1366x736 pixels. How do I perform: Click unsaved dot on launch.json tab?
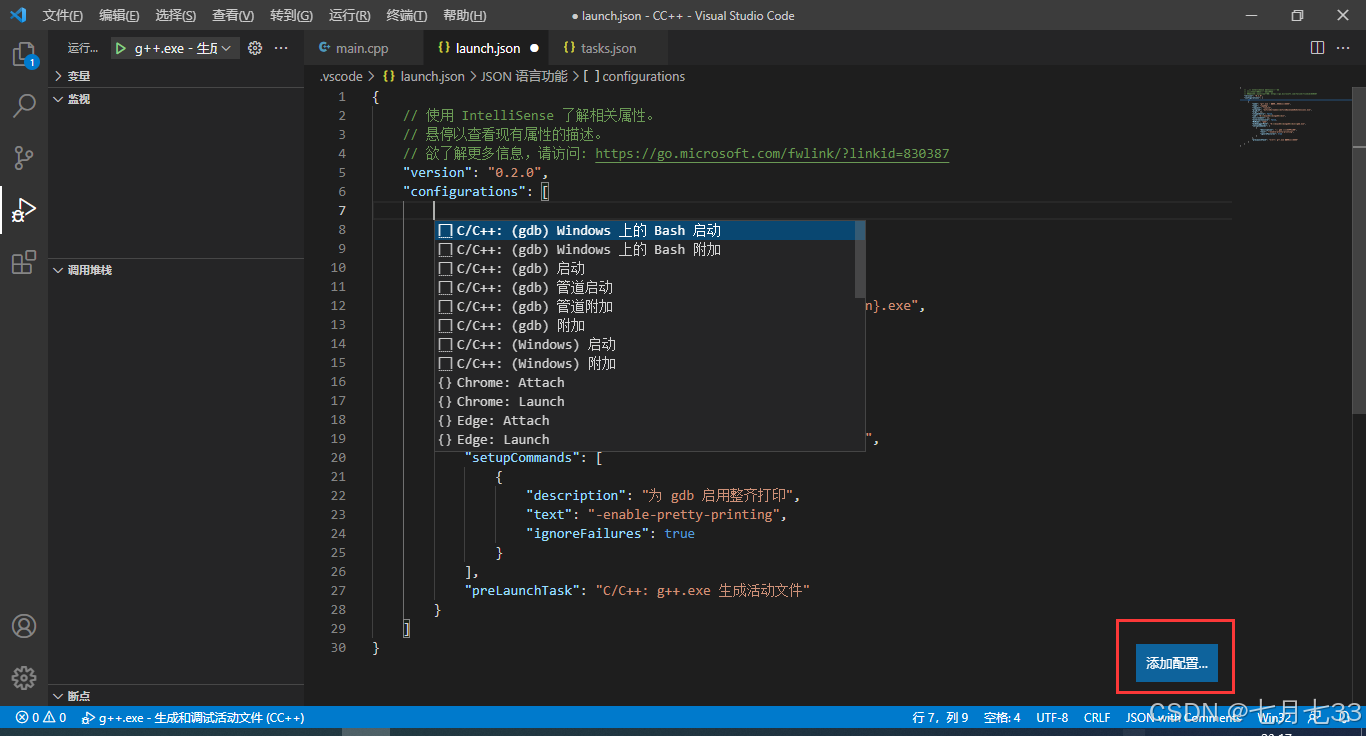click(x=534, y=48)
